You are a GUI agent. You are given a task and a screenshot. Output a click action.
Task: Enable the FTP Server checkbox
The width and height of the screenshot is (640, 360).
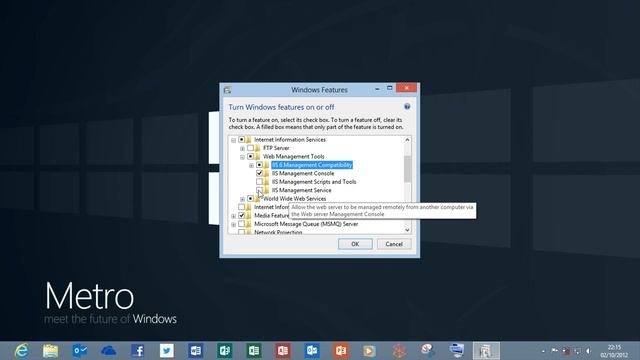250,148
